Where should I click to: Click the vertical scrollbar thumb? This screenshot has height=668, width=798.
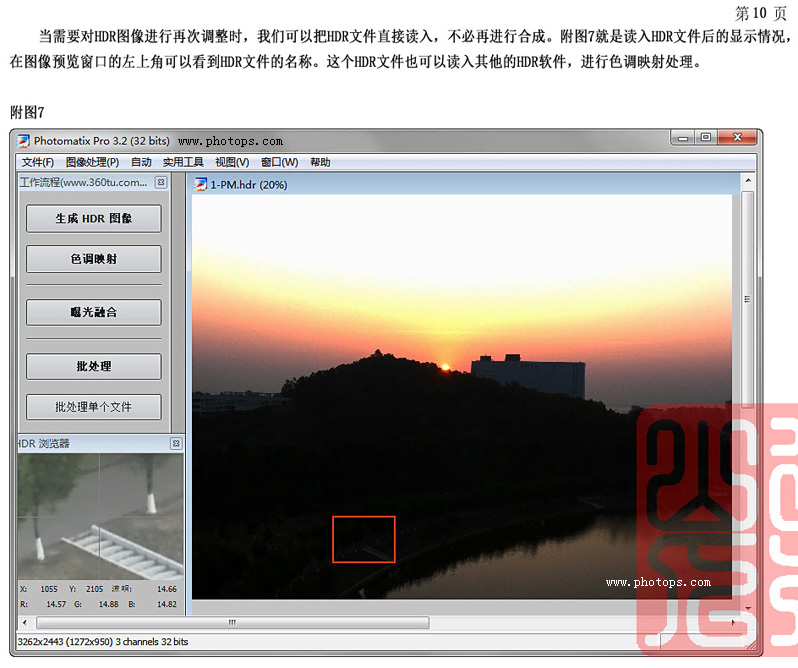pos(747,299)
